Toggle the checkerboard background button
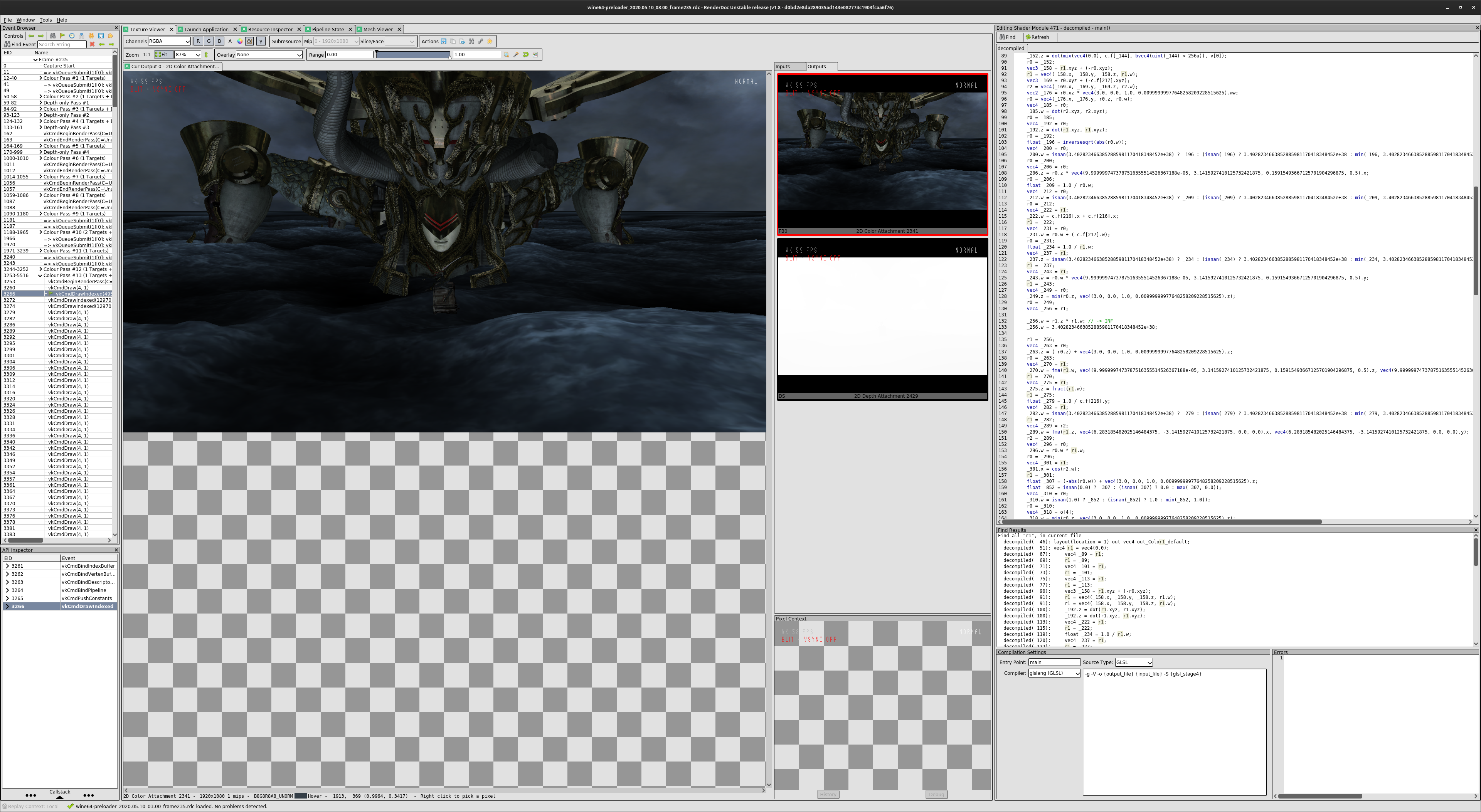 pyautogui.click(x=249, y=41)
